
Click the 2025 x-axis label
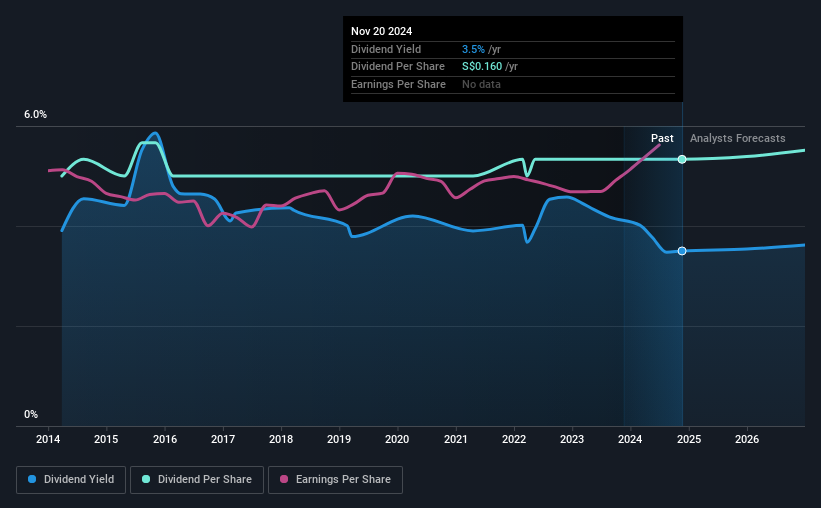click(689, 439)
